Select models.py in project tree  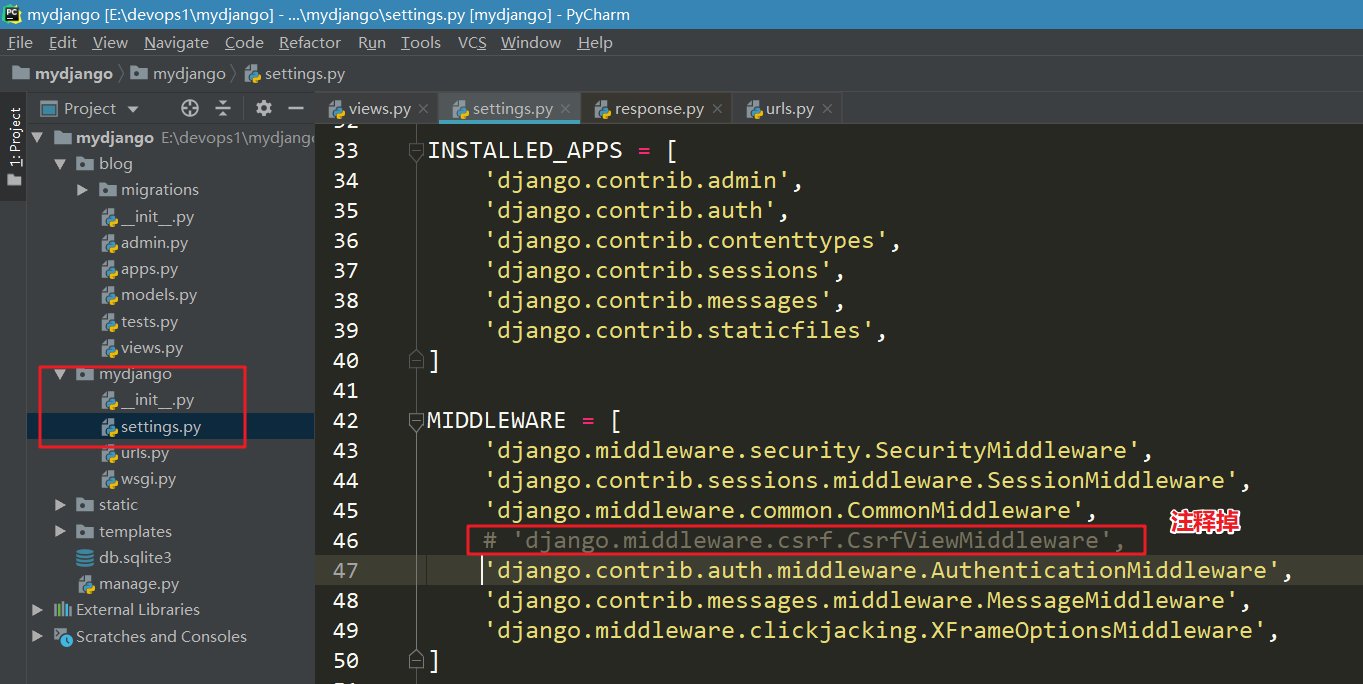[x=149, y=295]
